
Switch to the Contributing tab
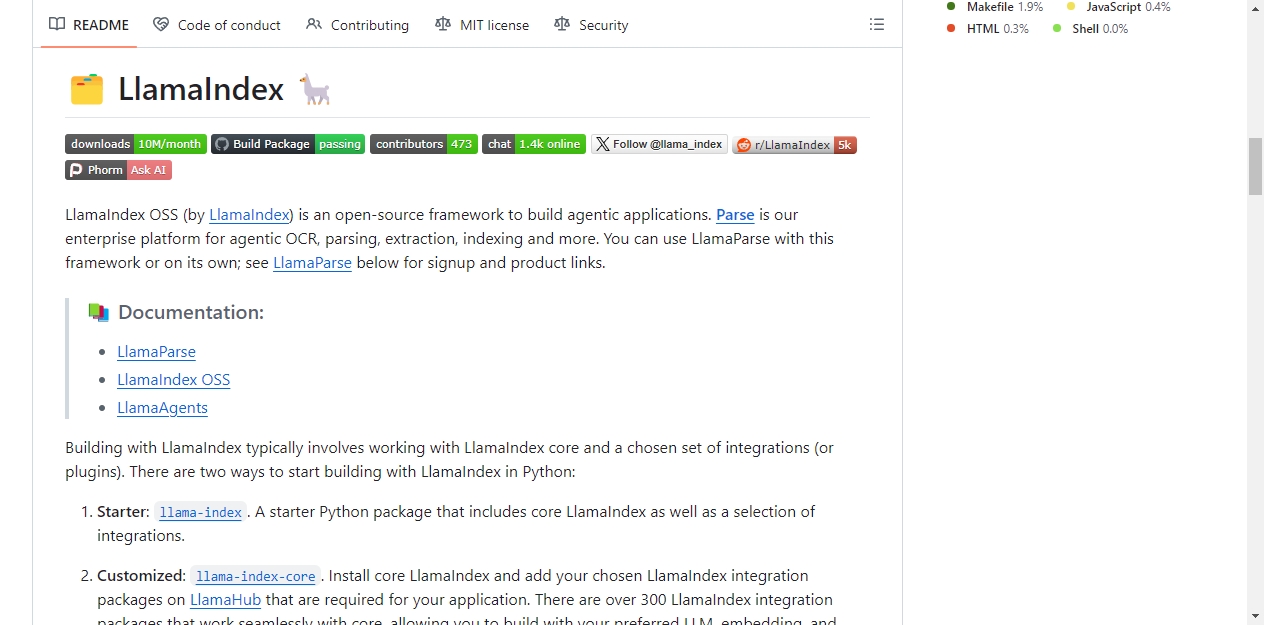(x=358, y=25)
